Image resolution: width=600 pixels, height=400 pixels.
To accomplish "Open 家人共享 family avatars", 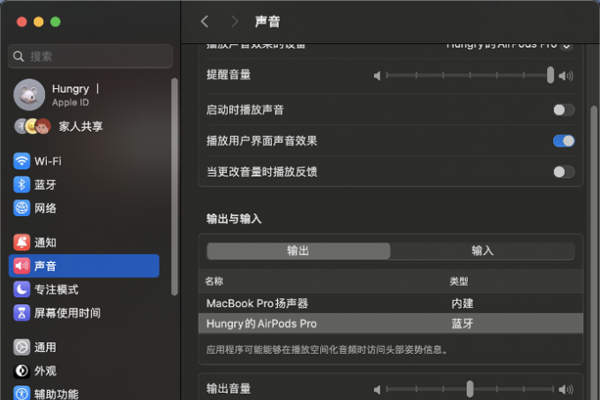I will coord(33,126).
